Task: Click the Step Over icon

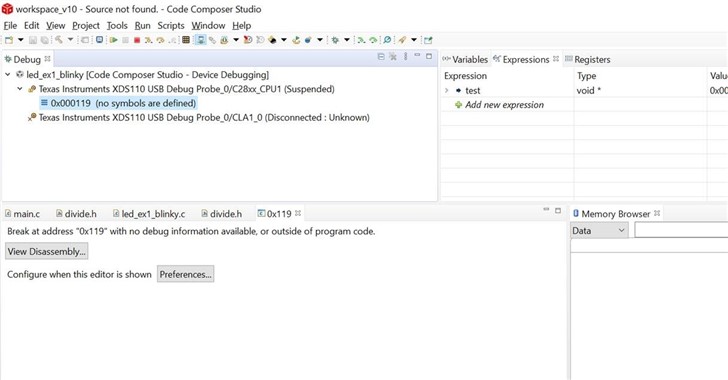Action: (160, 40)
